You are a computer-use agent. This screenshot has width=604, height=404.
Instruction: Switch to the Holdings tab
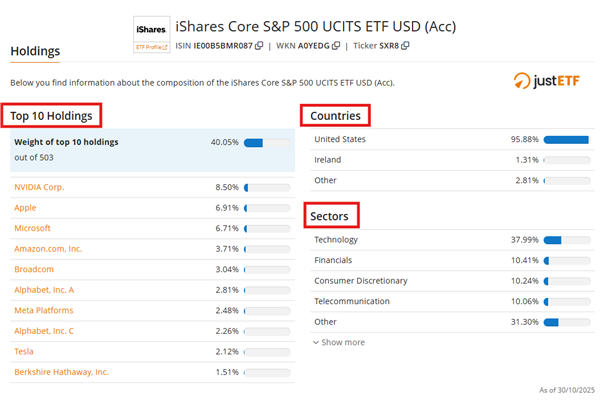pos(35,51)
